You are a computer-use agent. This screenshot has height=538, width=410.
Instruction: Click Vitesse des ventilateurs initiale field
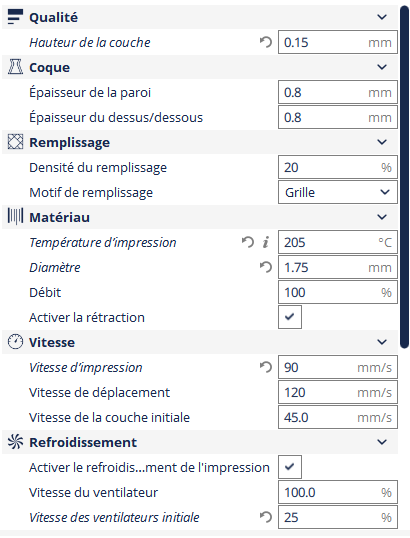(x=338, y=517)
